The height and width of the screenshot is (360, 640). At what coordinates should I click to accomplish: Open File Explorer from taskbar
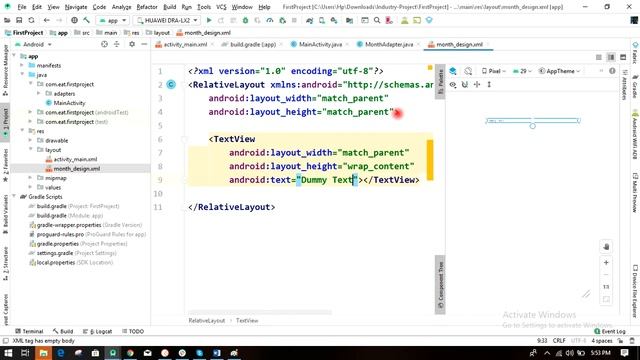(43, 353)
